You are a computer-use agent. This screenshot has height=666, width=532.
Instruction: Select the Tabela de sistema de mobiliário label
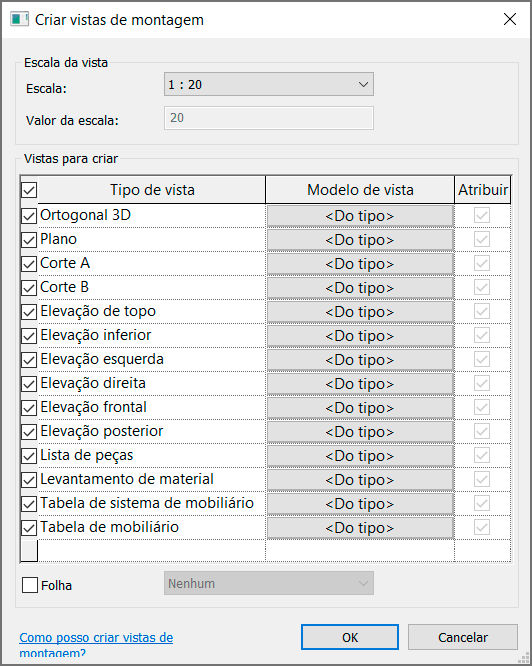tap(147, 503)
